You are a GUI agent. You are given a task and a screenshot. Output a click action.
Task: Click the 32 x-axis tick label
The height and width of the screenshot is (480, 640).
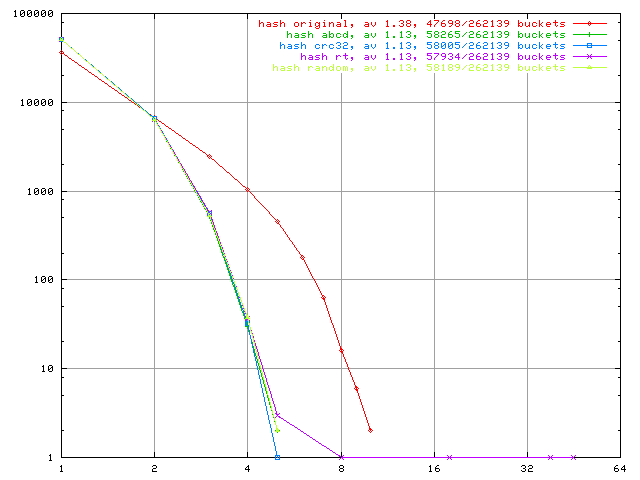click(x=527, y=468)
